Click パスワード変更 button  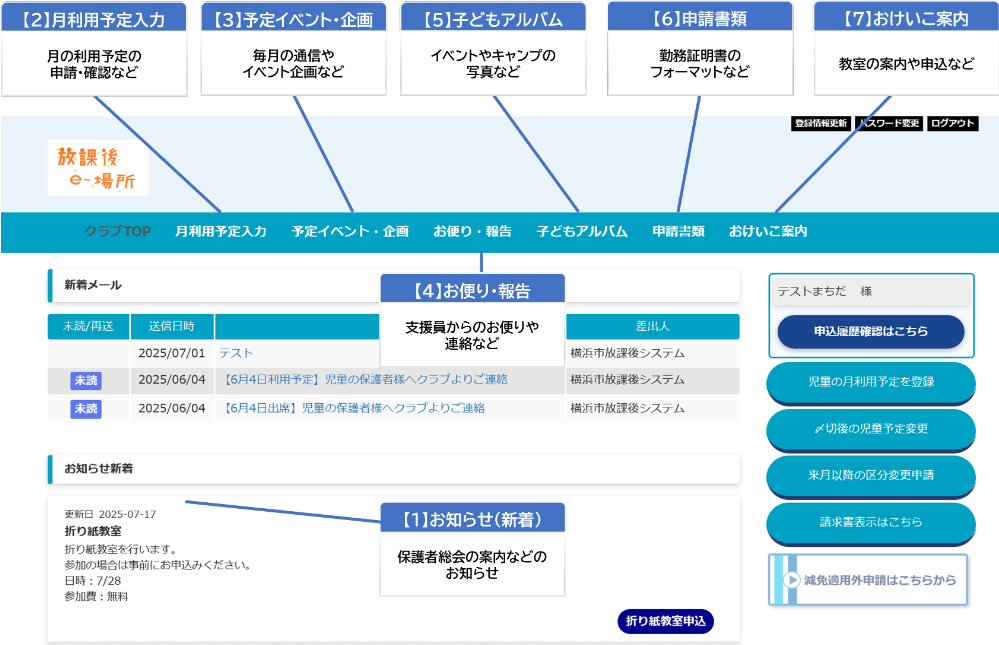(x=889, y=123)
